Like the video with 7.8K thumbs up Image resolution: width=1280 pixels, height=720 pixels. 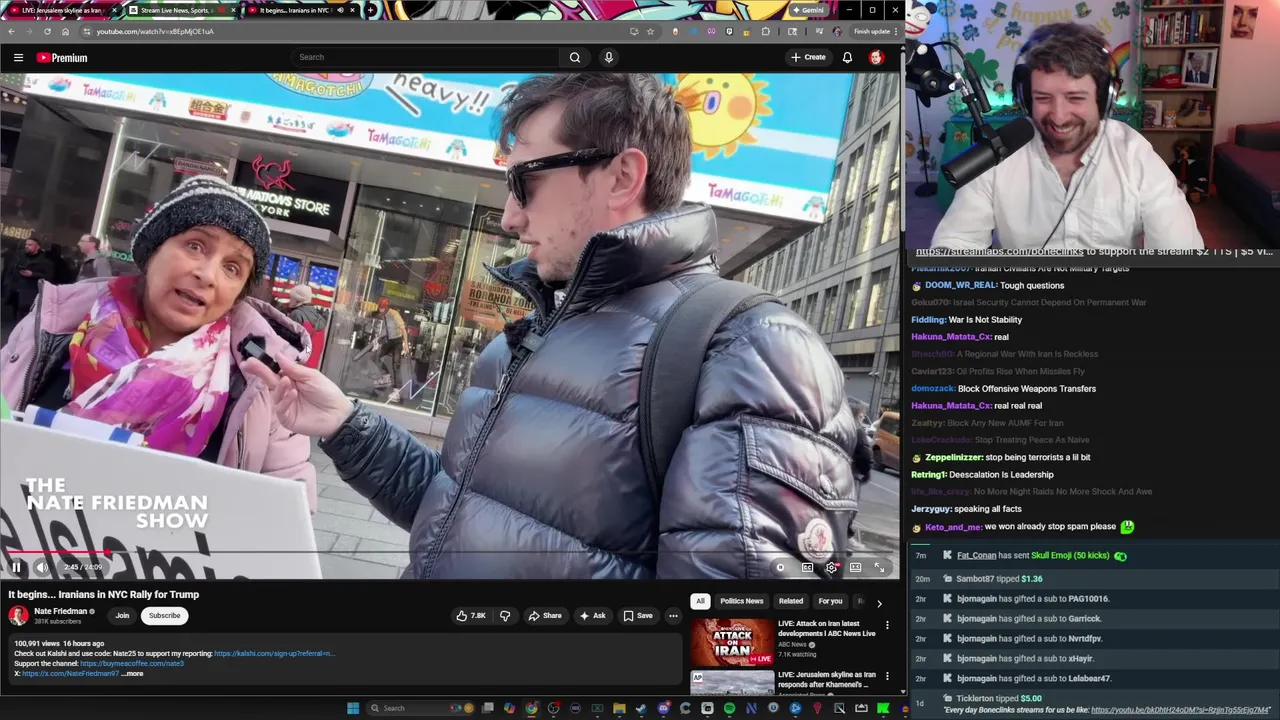471,616
